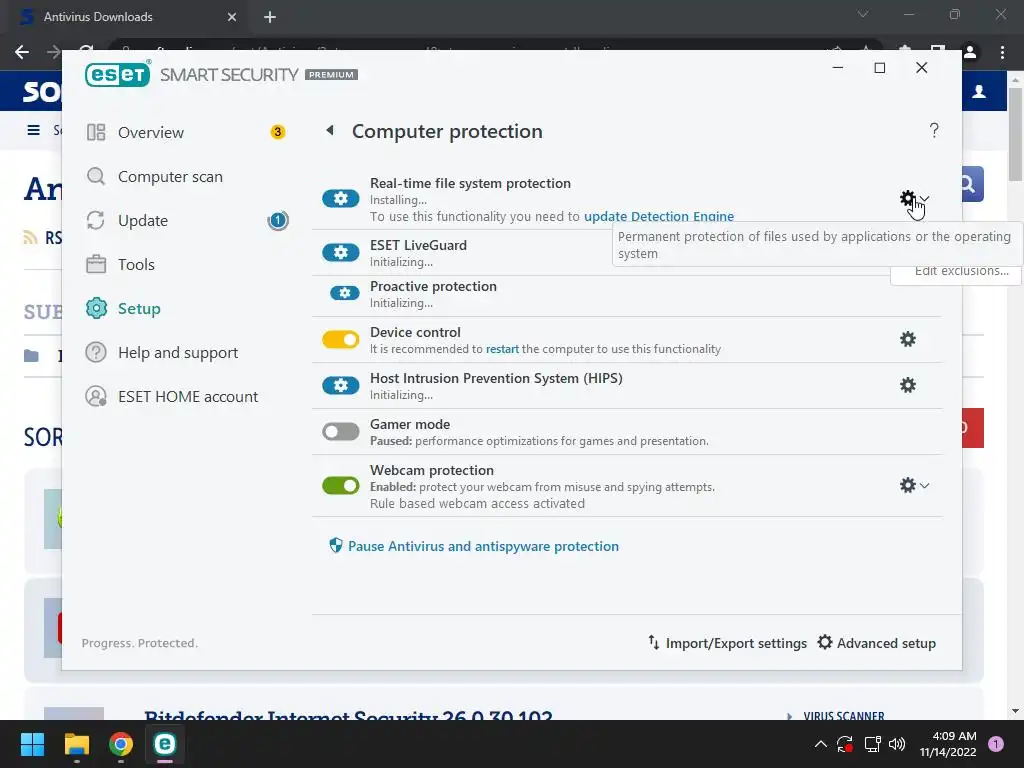Viewport: 1024px width, 768px height.
Task: Click the notification count badge in taskbar
Action: 996,744
